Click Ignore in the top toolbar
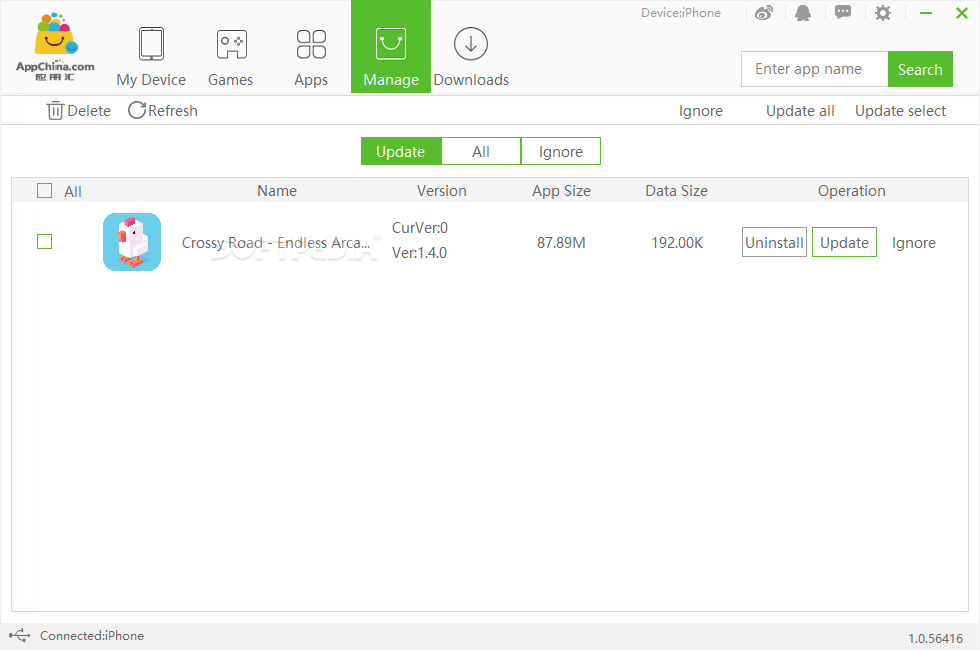The image size is (980, 650). (x=701, y=111)
